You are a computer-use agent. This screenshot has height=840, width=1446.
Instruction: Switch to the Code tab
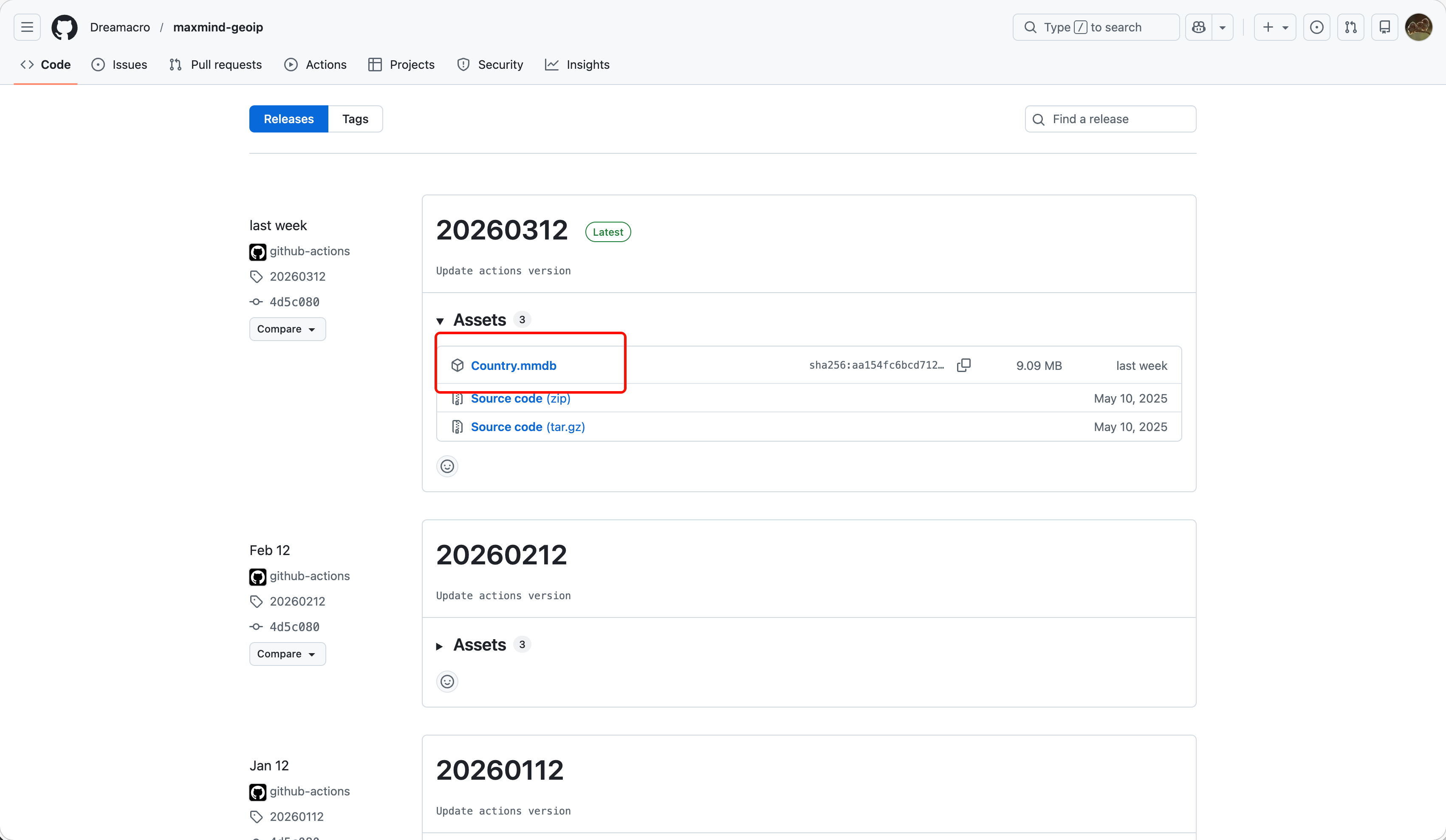[45, 64]
